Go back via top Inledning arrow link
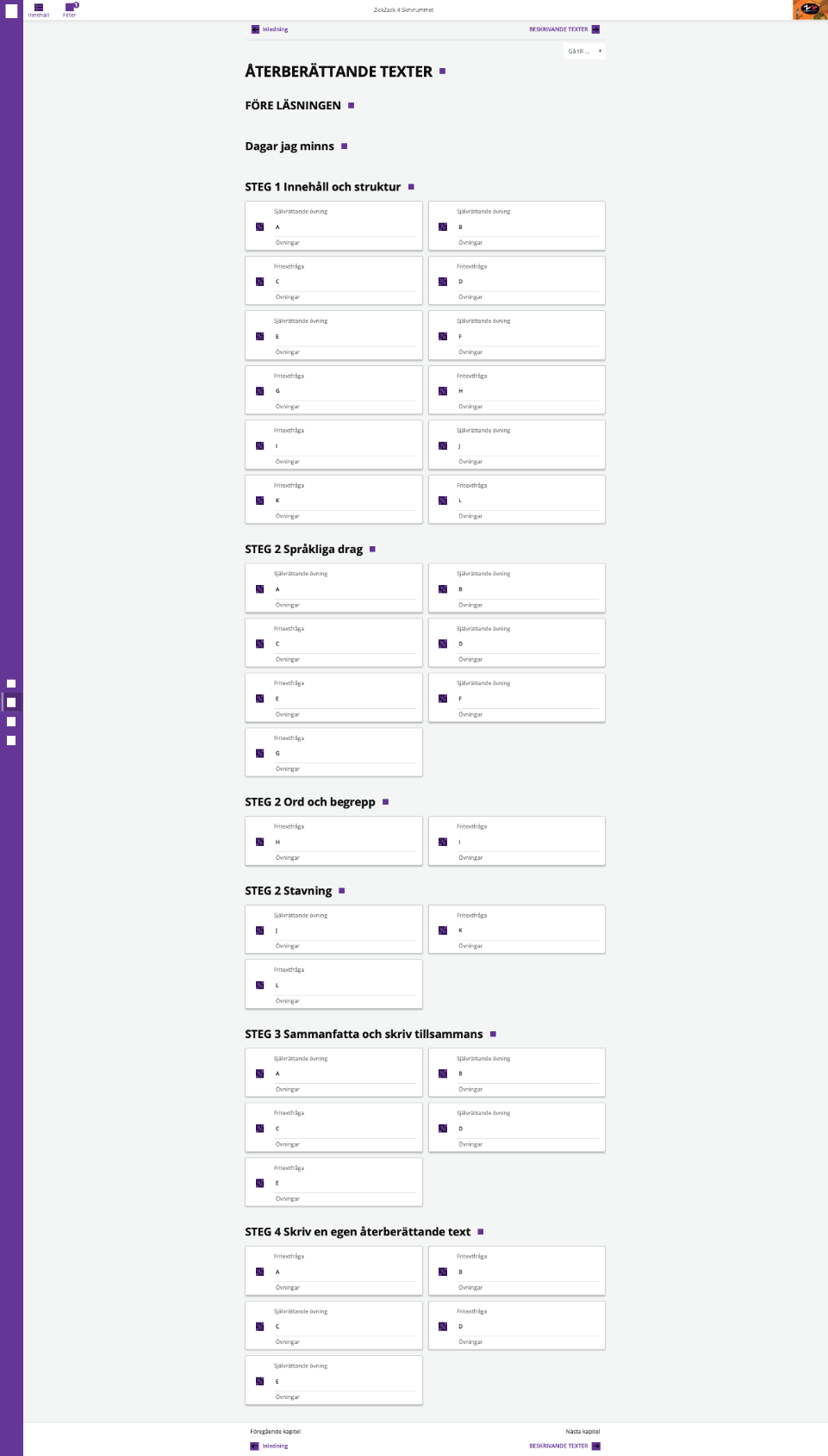 coord(270,29)
